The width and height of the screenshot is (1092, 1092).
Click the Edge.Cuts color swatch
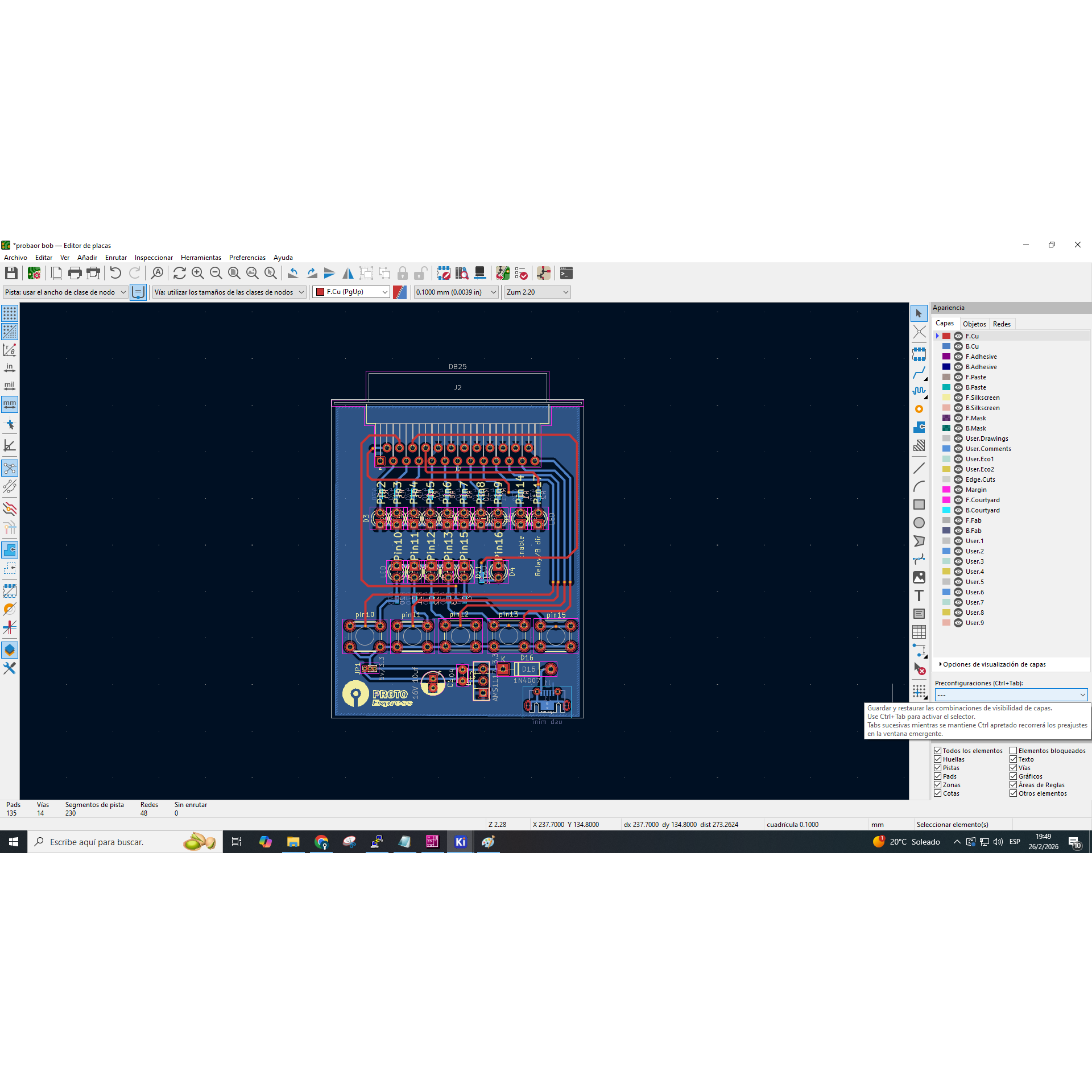point(946,479)
